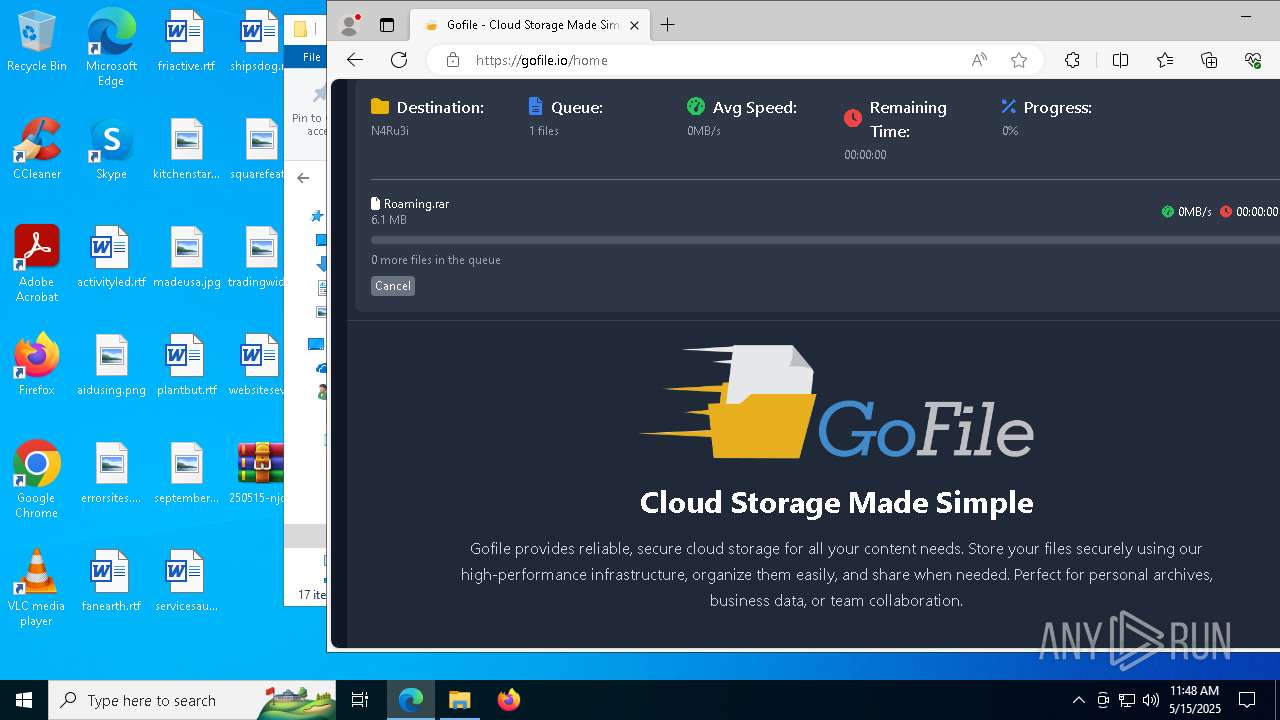Image resolution: width=1280 pixels, height=720 pixels.
Task: Select the Gofile Cloud Storage tab
Action: 531,25
